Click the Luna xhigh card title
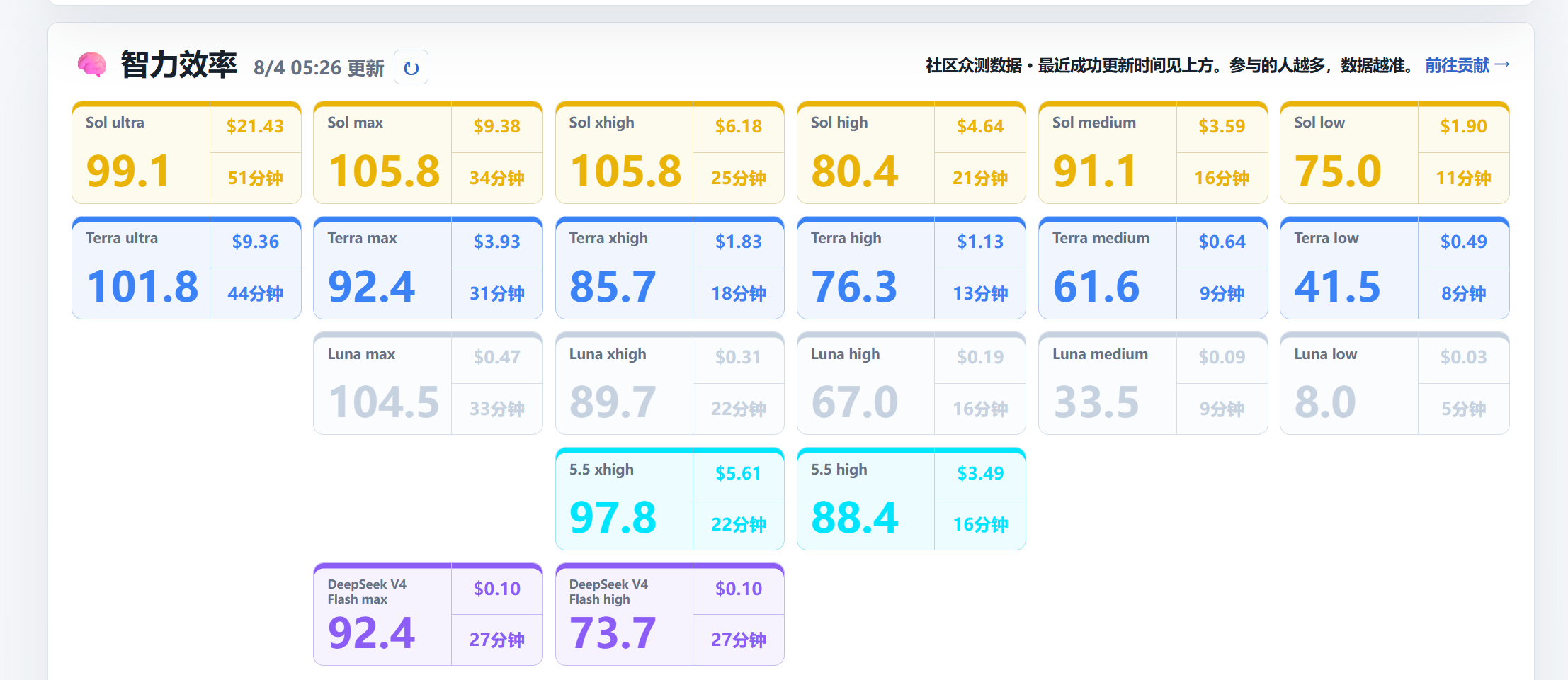The image size is (1568, 680). point(608,354)
